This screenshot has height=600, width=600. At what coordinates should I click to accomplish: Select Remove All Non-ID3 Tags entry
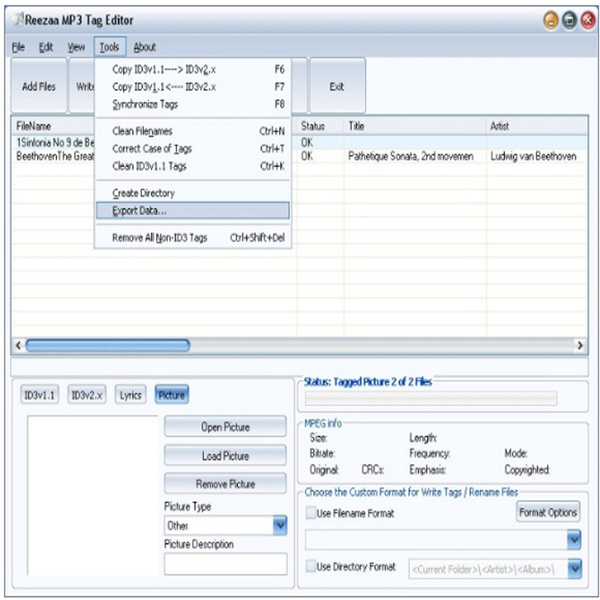pos(193,238)
